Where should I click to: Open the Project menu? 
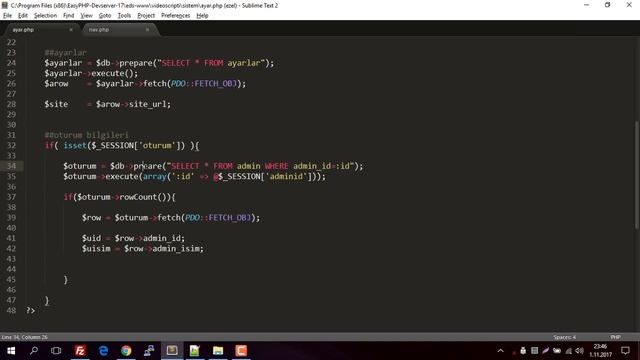click(x=146, y=16)
